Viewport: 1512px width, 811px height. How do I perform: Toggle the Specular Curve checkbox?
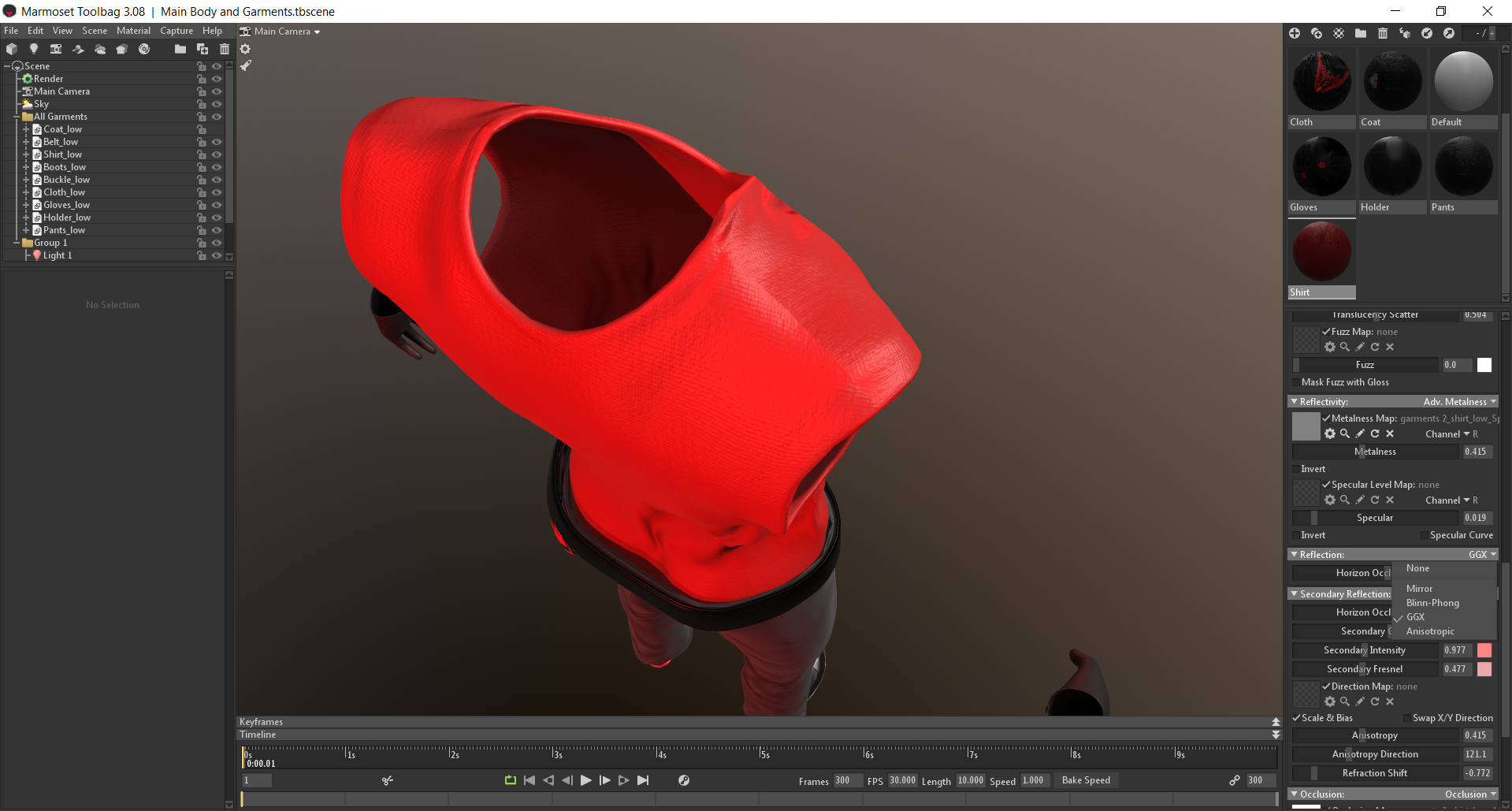[x=1425, y=535]
